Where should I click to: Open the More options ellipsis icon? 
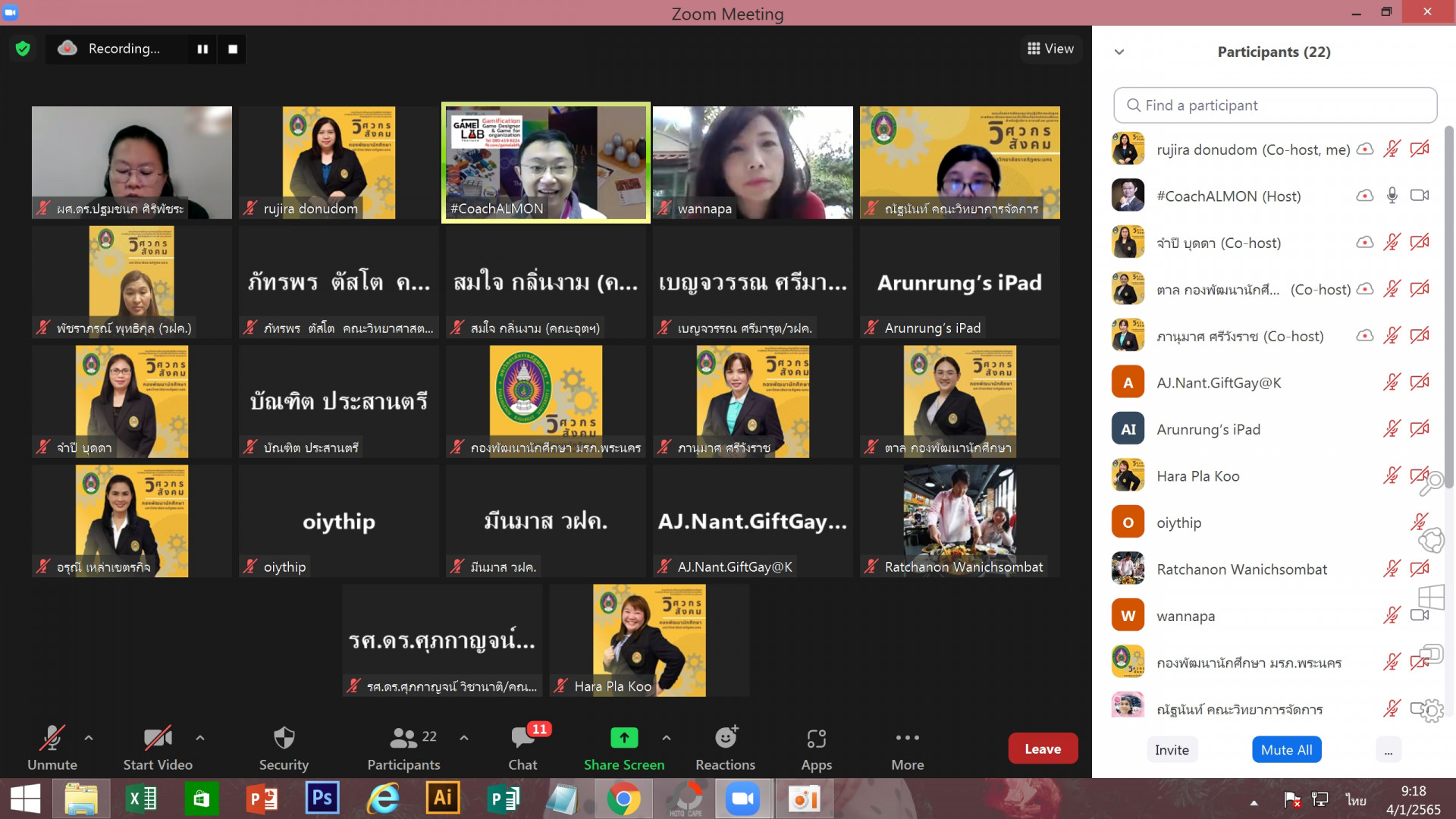click(907, 738)
